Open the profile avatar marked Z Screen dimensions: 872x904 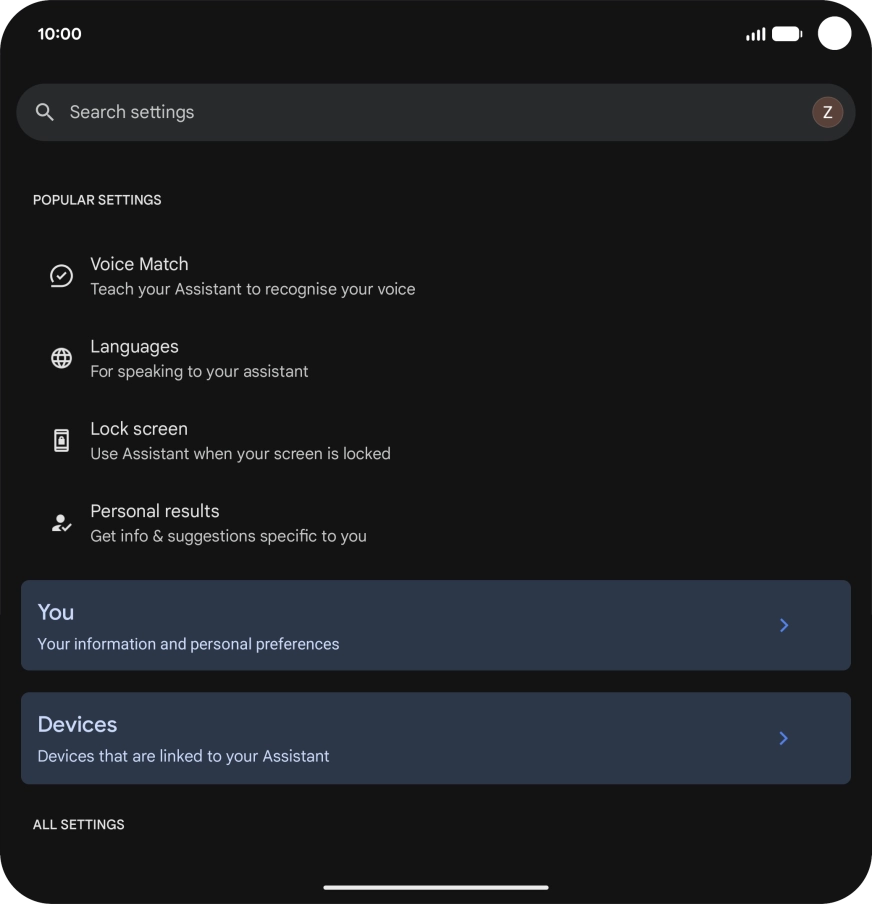coord(828,112)
